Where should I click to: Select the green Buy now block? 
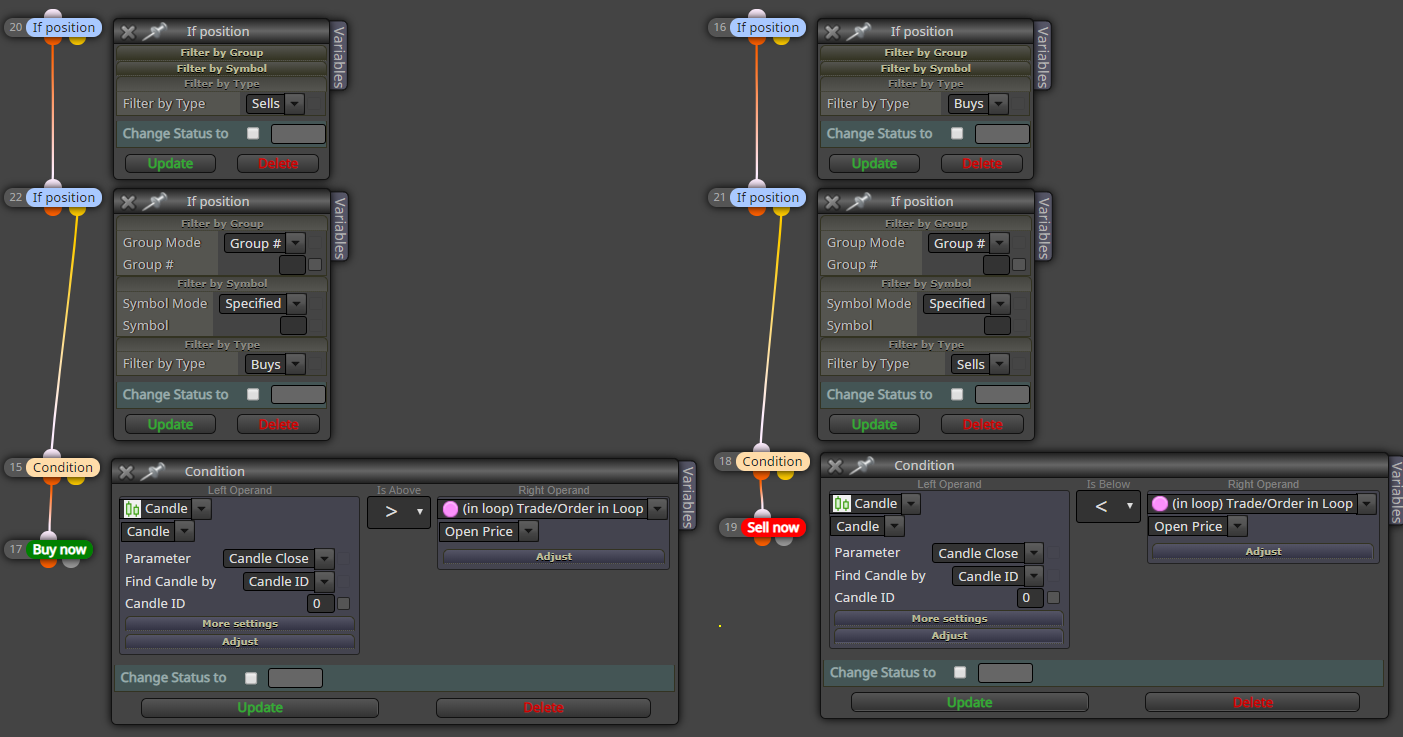(x=59, y=549)
